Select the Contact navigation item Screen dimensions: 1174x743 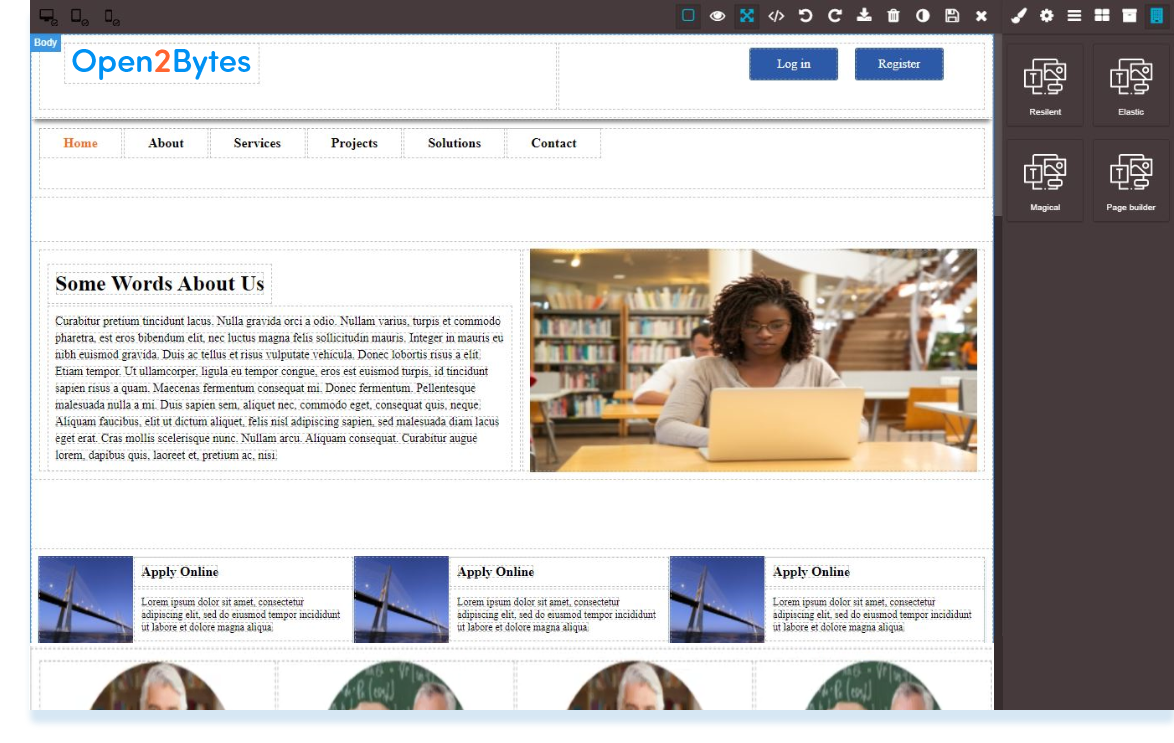(x=554, y=143)
